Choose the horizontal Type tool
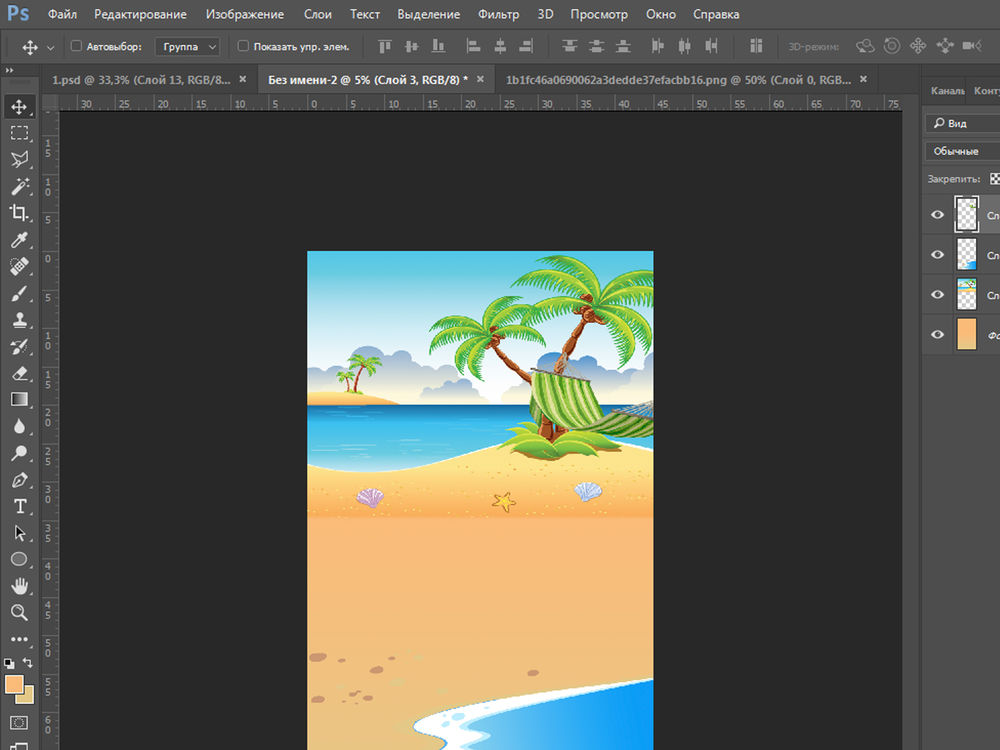Image resolution: width=1000 pixels, height=750 pixels. pyautogui.click(x=19, y=506)
